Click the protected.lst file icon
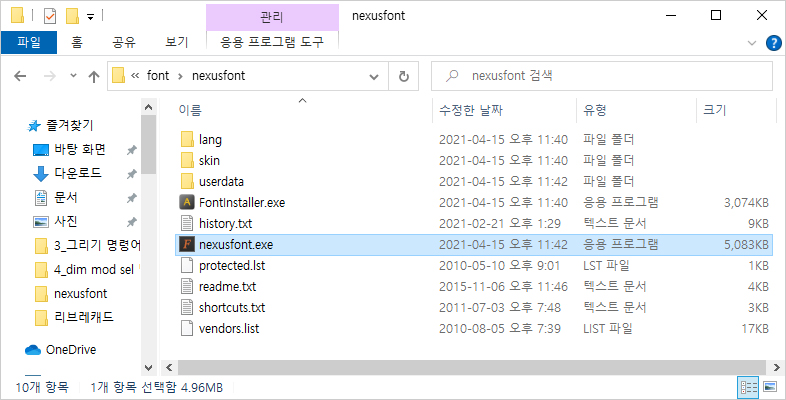Image resolution: width=786 pixels, height=400 pixels. point(186,266)
